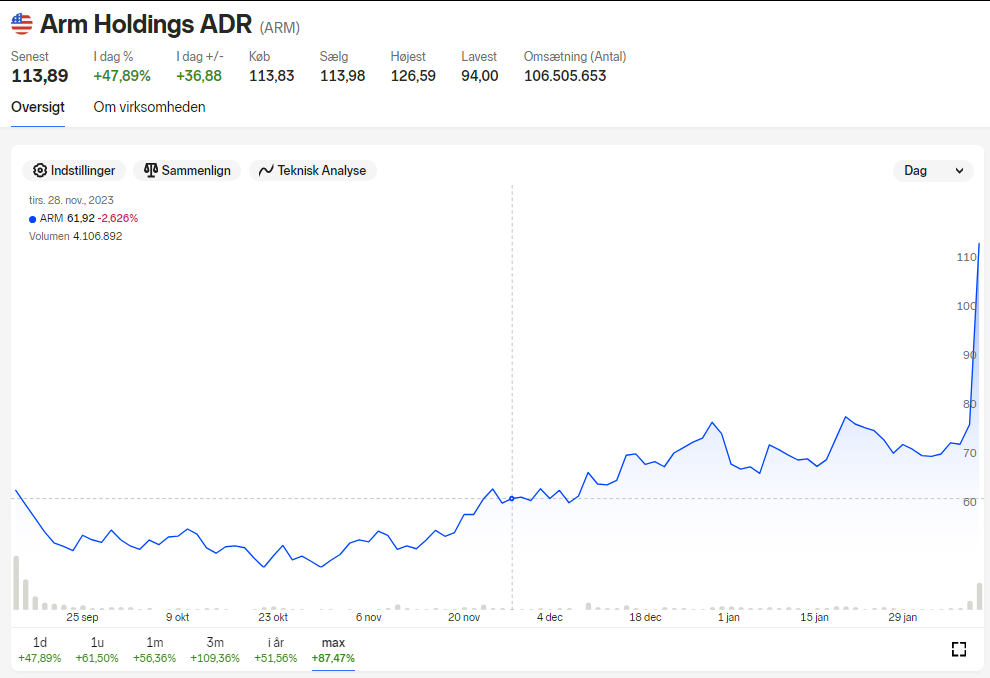Click the Arm Holdings ADR title
The width and height of the screenshot is (990, 678).
tap(146, 24)
